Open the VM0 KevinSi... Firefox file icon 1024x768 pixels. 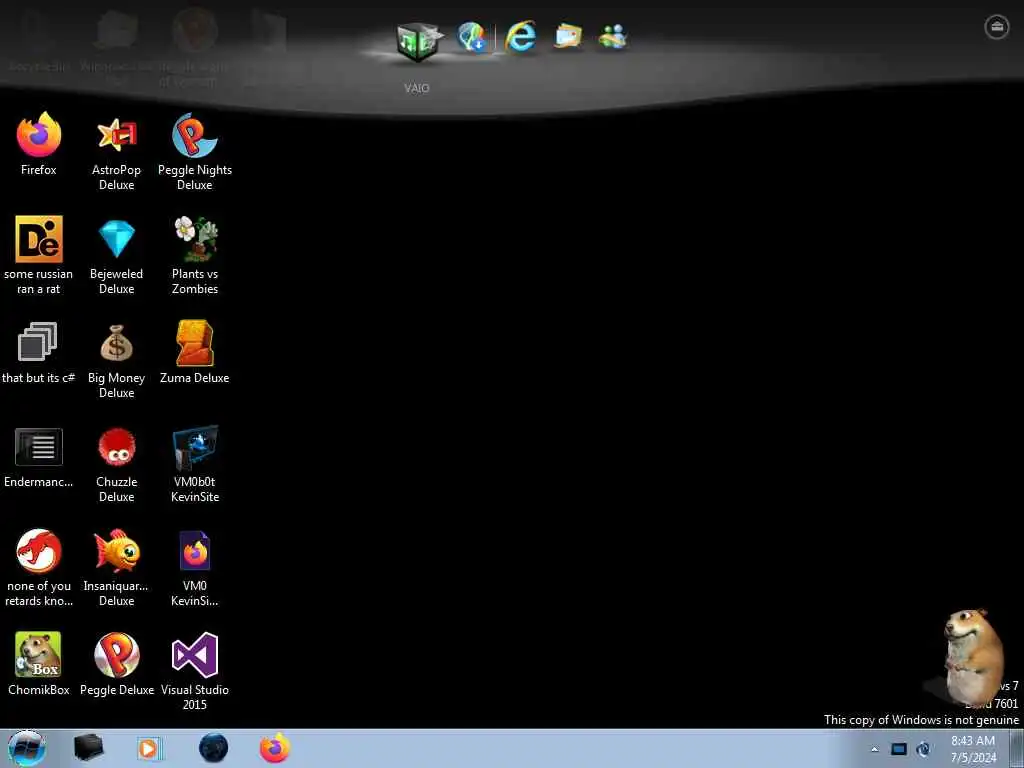pyautogui.click(x=195, y=568)
